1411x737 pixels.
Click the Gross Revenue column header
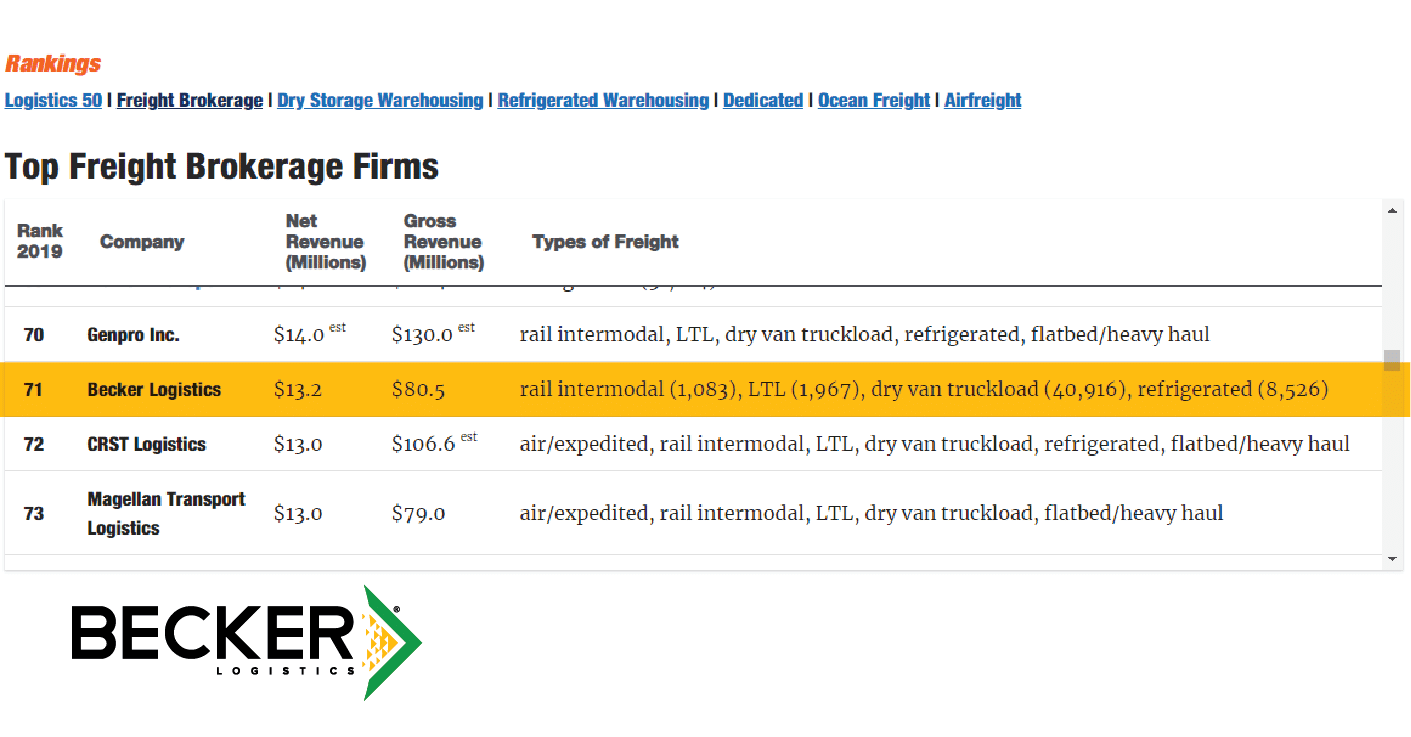[444, 242]
